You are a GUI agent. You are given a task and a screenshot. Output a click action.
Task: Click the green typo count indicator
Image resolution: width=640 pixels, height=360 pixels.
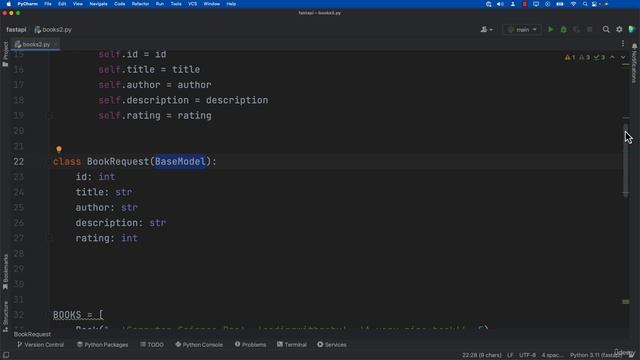tap(599, 58)
